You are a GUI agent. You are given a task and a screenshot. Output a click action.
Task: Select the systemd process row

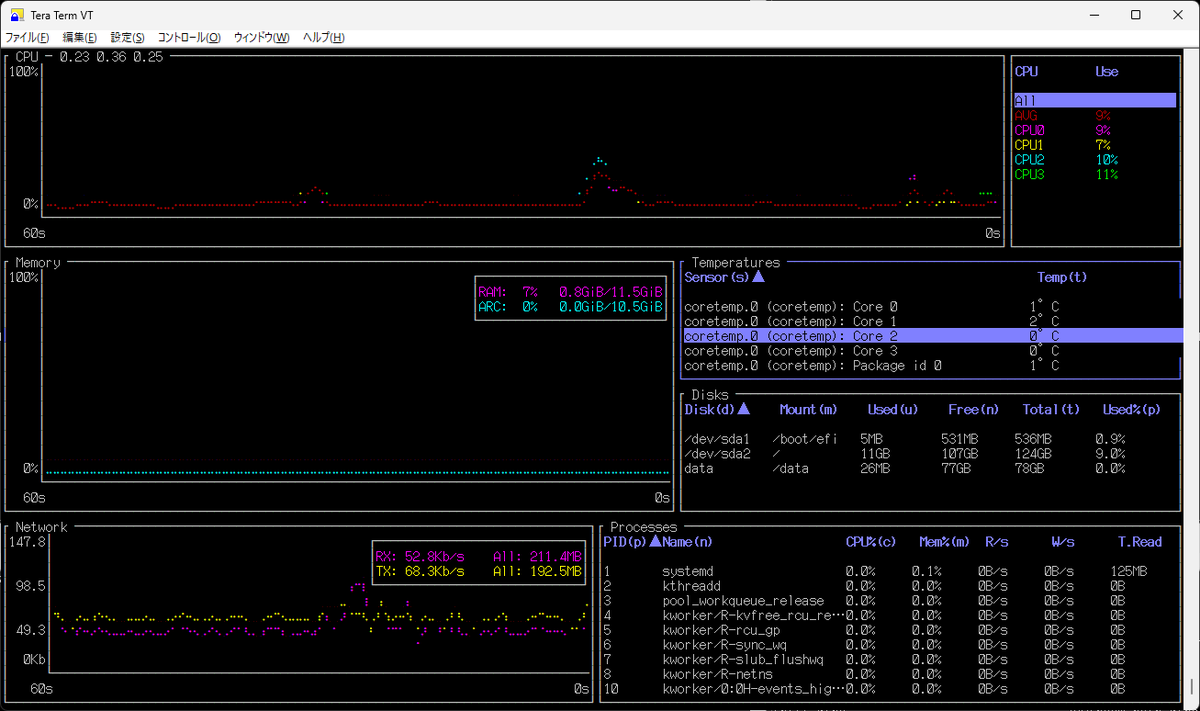tap(890, 571)
